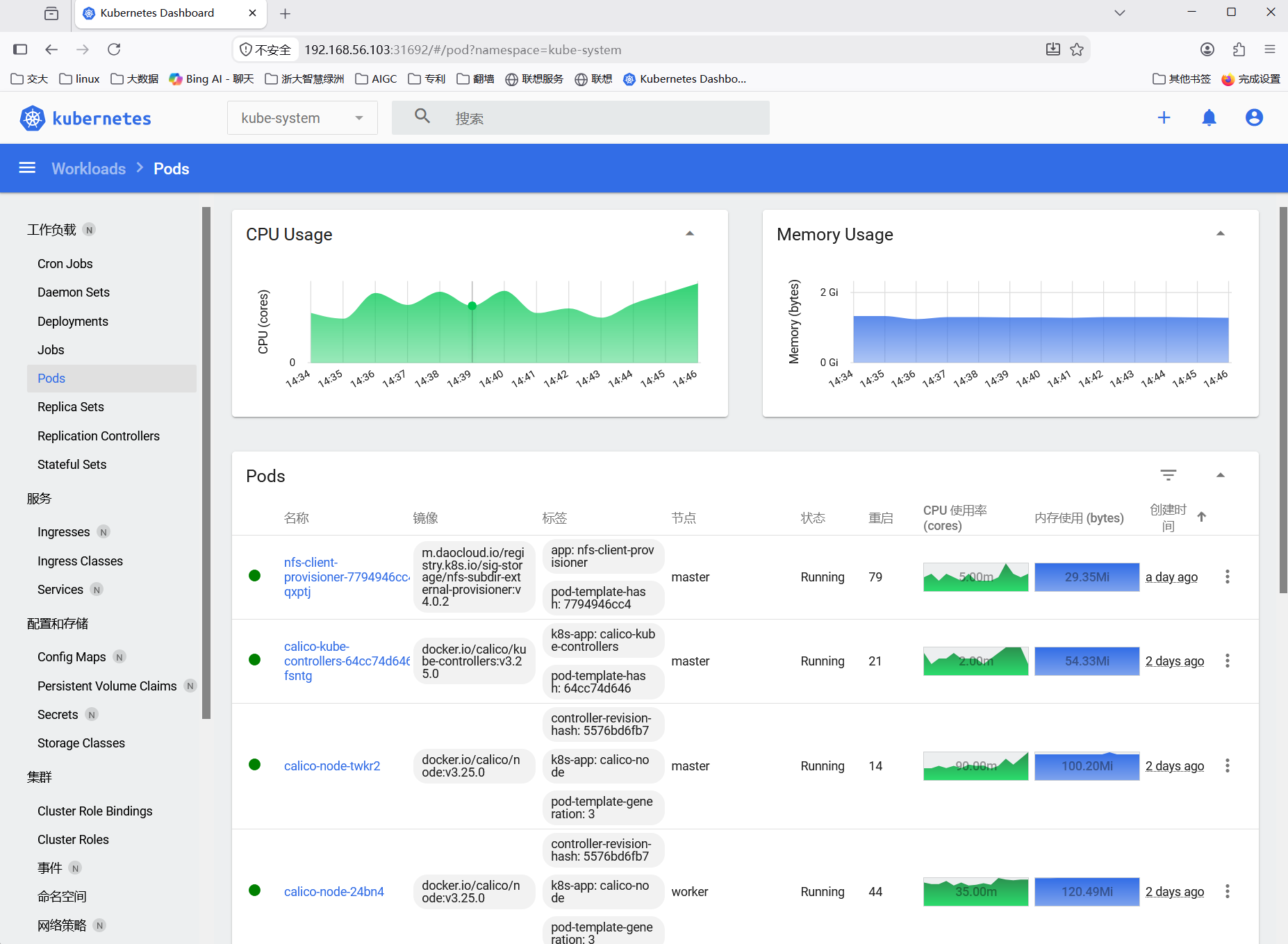Open actions menu for nfs-client-provisioner pod
Viewport: 1288px width, 944px height.
click(x=1228, y=577)
